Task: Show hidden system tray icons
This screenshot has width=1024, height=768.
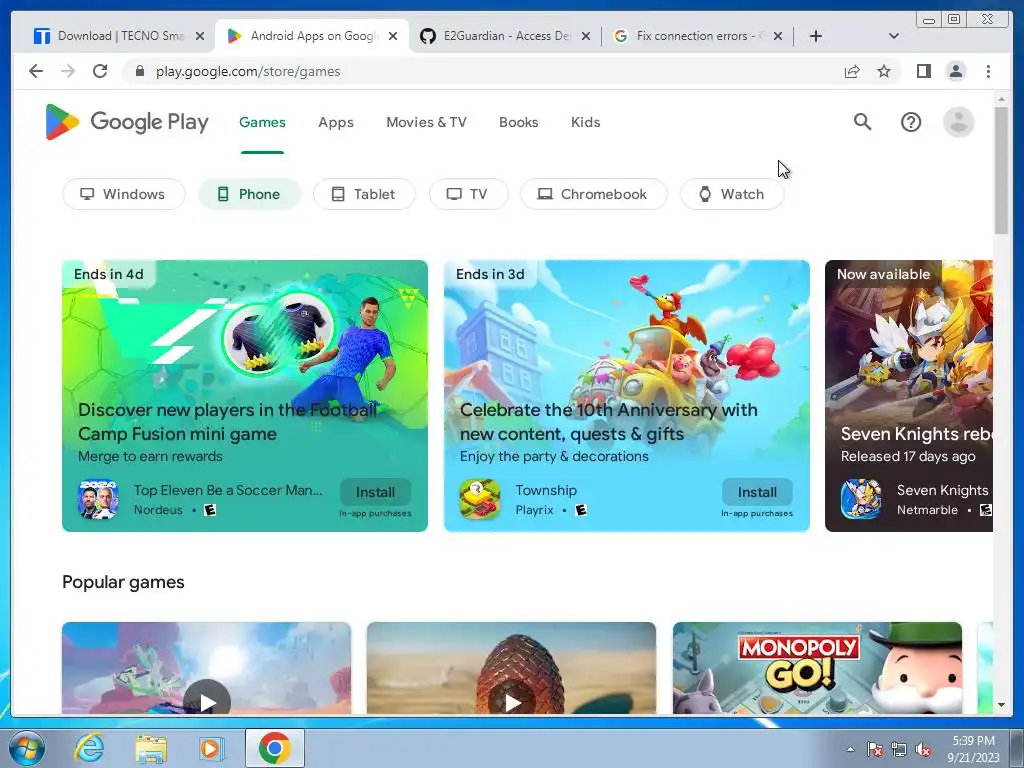Action: click(850, 750)
